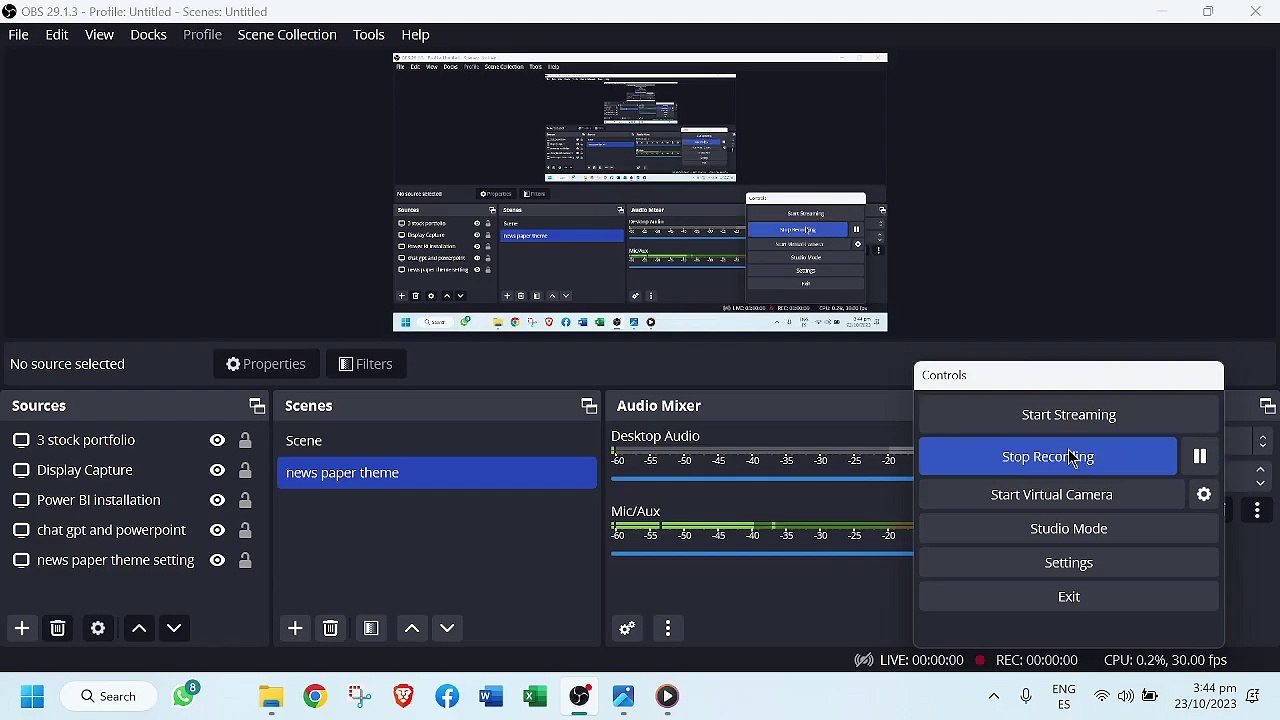The width and height of the screenshot is (1280, 720).
Task: Open the Help menu
Action: tap(415, 34)
